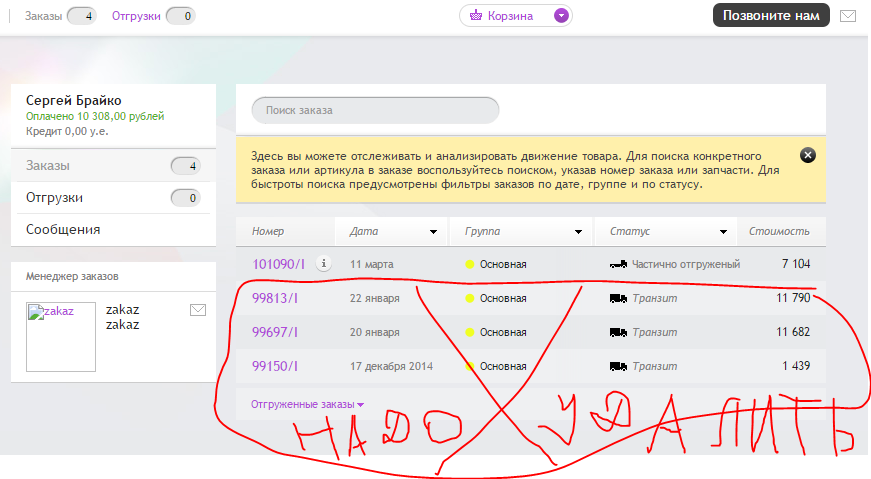Select Отгрузки in the sidebar menu
The image size is (871, 479).
pyautogui.click(x=54, y=197)
